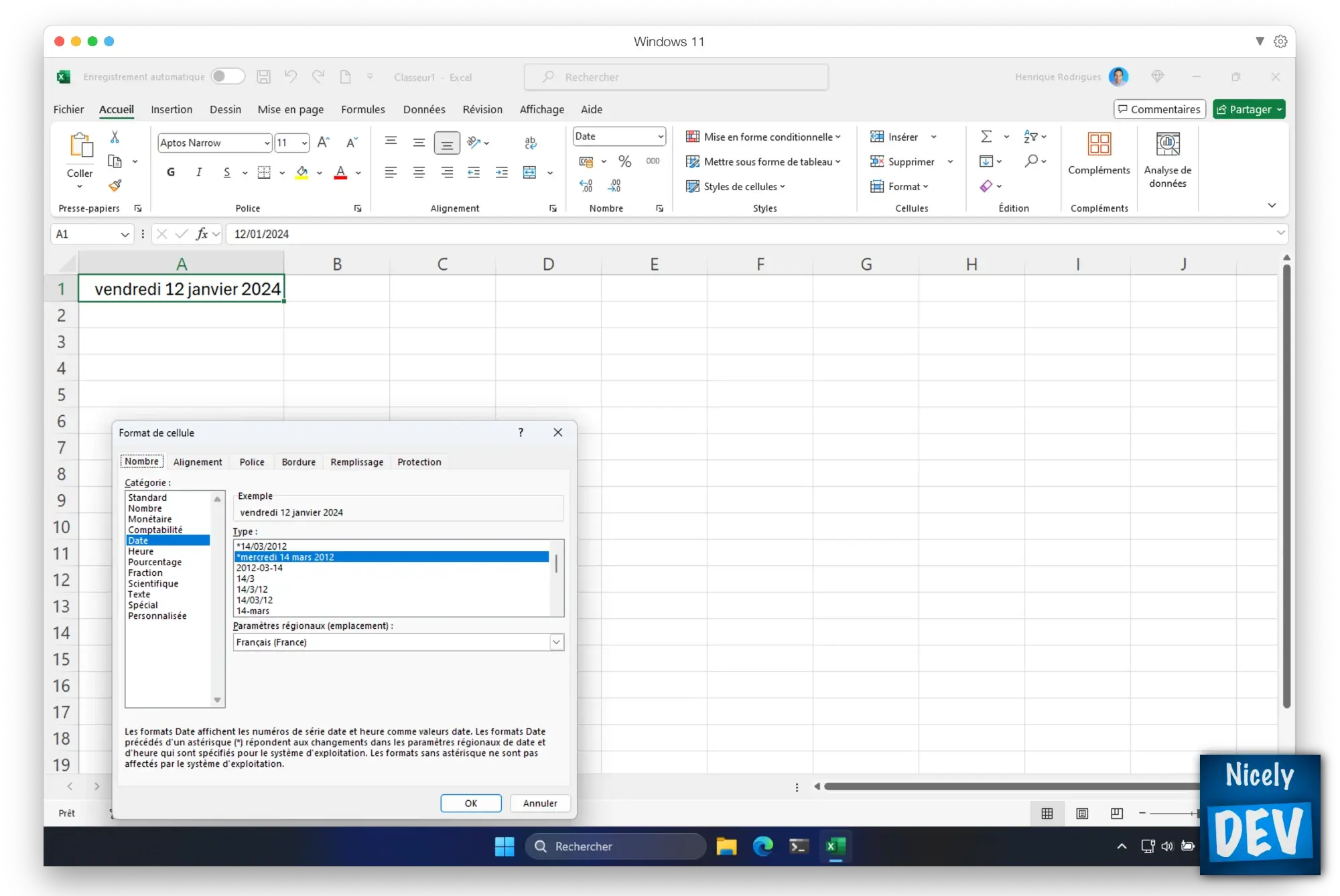The width and height of the screenshot is (1340, 896).
Task: Switch to Bordure tab in dialog
Action: (x=299, y=462)
